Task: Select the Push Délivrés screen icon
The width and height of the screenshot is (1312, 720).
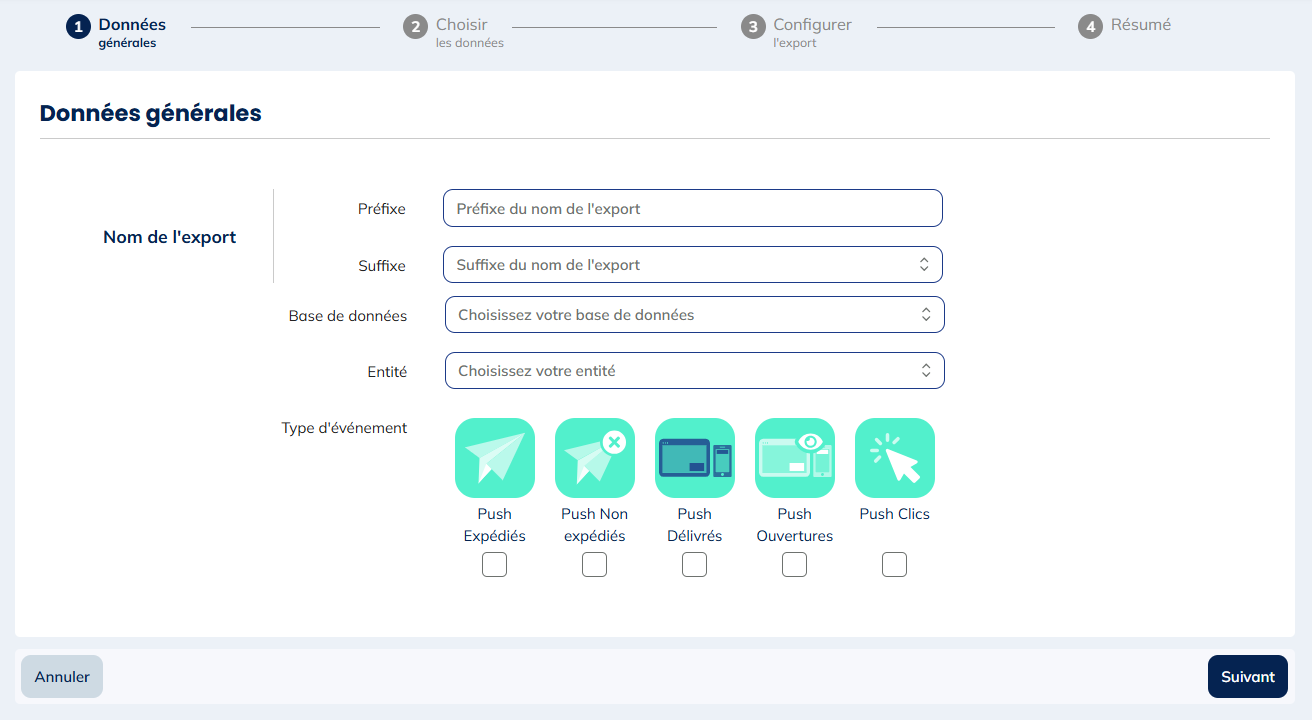Action: 694,458
